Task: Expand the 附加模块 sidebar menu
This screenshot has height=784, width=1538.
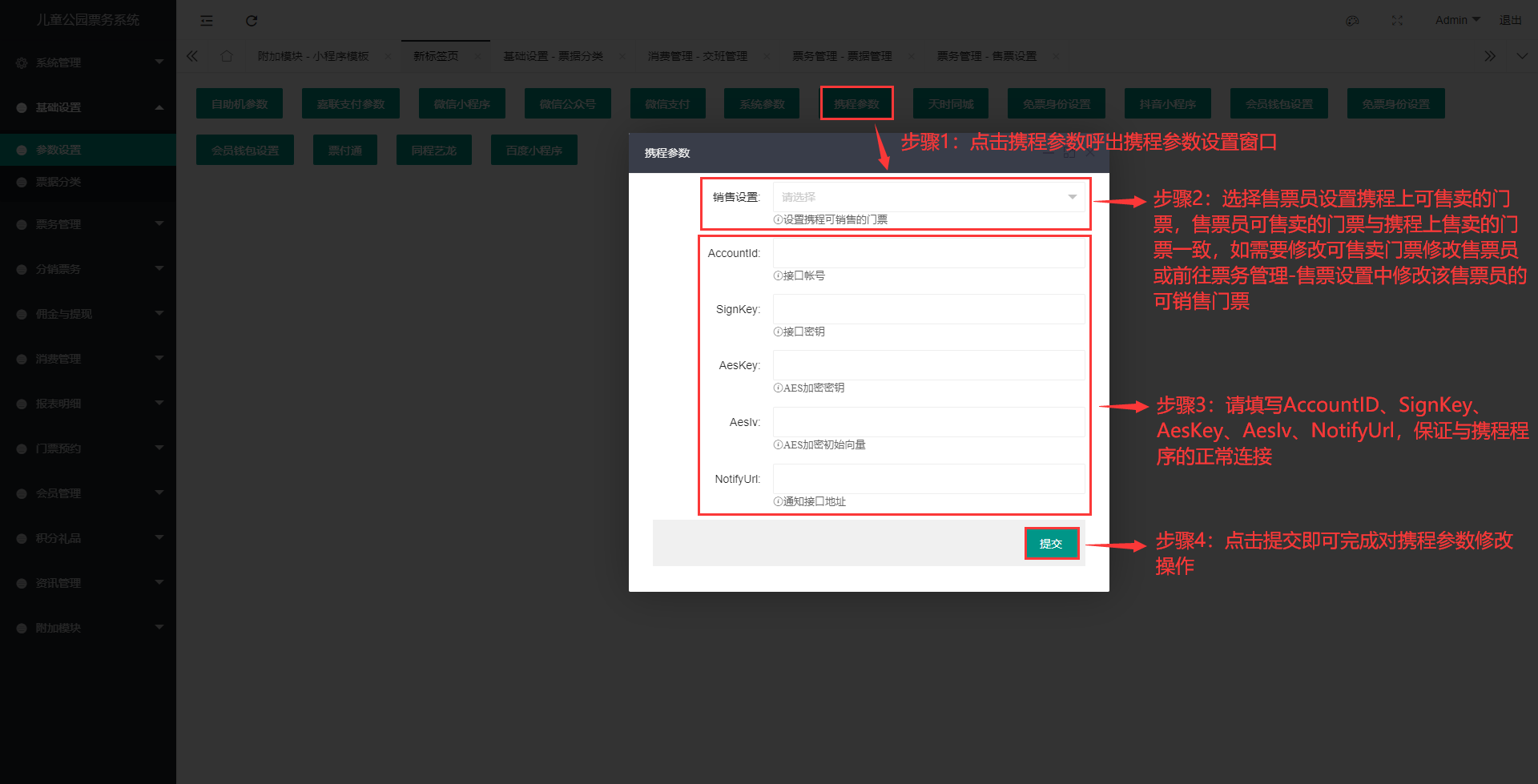Action: 88,628
